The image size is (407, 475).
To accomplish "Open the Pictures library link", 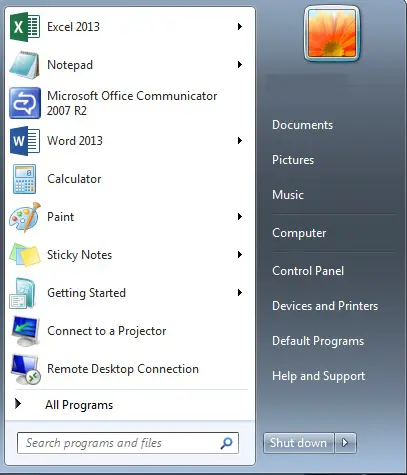I will [x=293, y=160].
